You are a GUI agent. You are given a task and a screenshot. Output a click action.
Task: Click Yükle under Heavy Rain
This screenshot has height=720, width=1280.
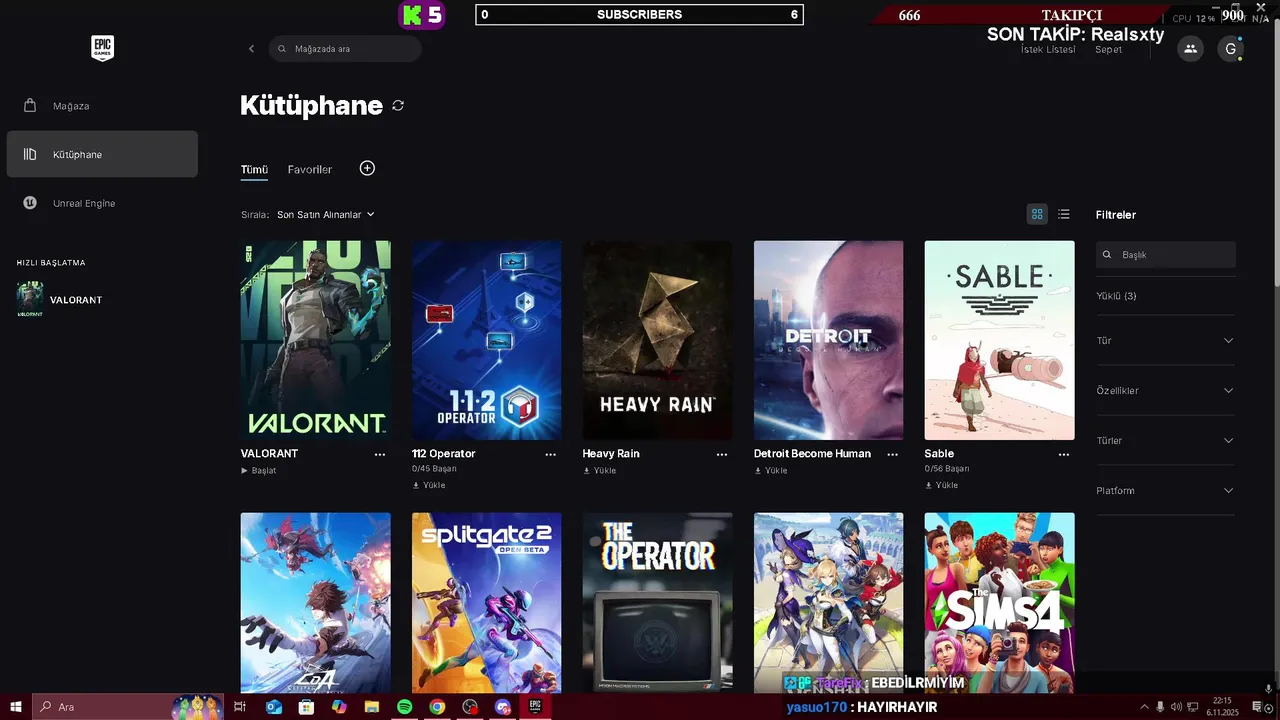click(x=600, y=470)
